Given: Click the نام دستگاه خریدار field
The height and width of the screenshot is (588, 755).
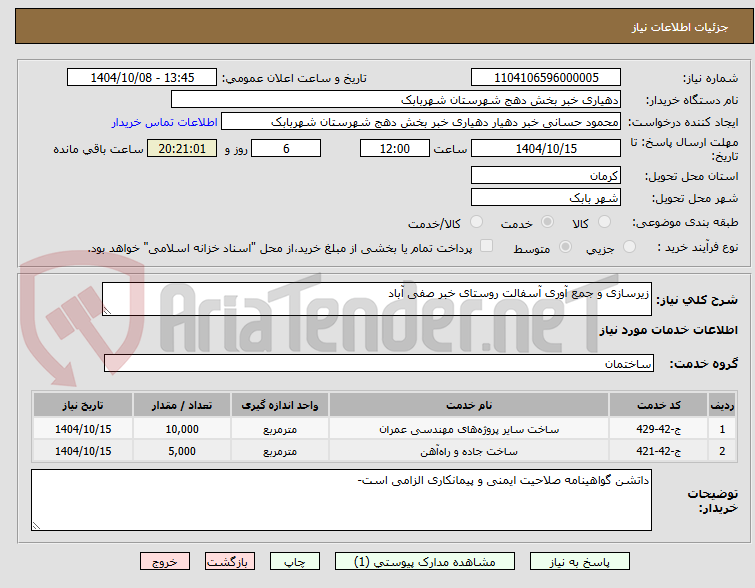Looking at the screenshot, I should click(x=396, y=100).
